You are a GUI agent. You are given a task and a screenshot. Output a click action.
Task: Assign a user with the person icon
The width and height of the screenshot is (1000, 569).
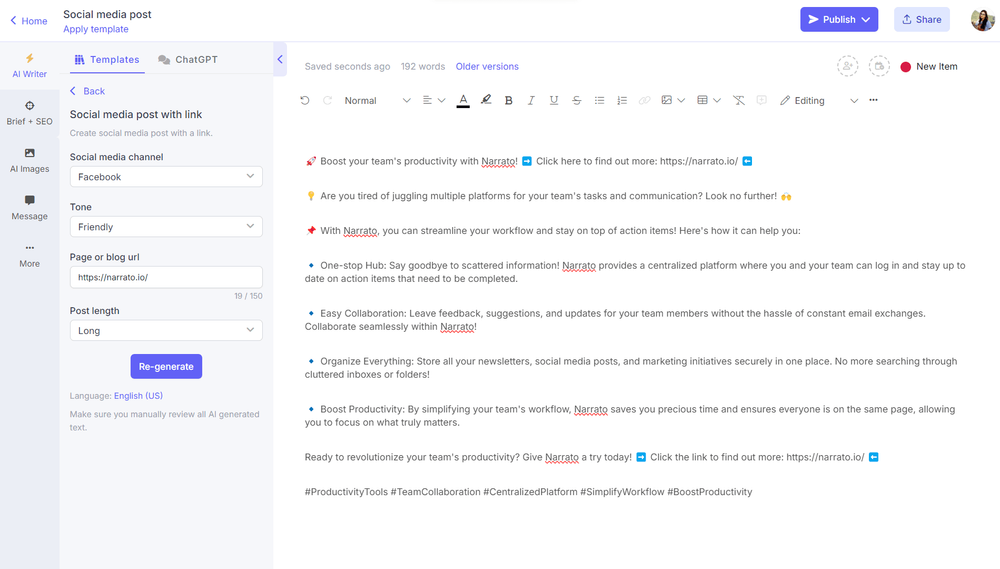848,66
